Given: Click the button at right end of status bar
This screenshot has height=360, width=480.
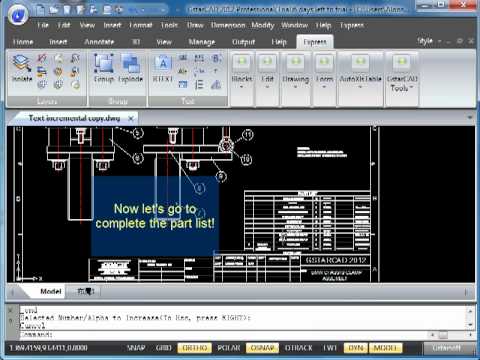Looking at the screenshot, I should 447,348.
